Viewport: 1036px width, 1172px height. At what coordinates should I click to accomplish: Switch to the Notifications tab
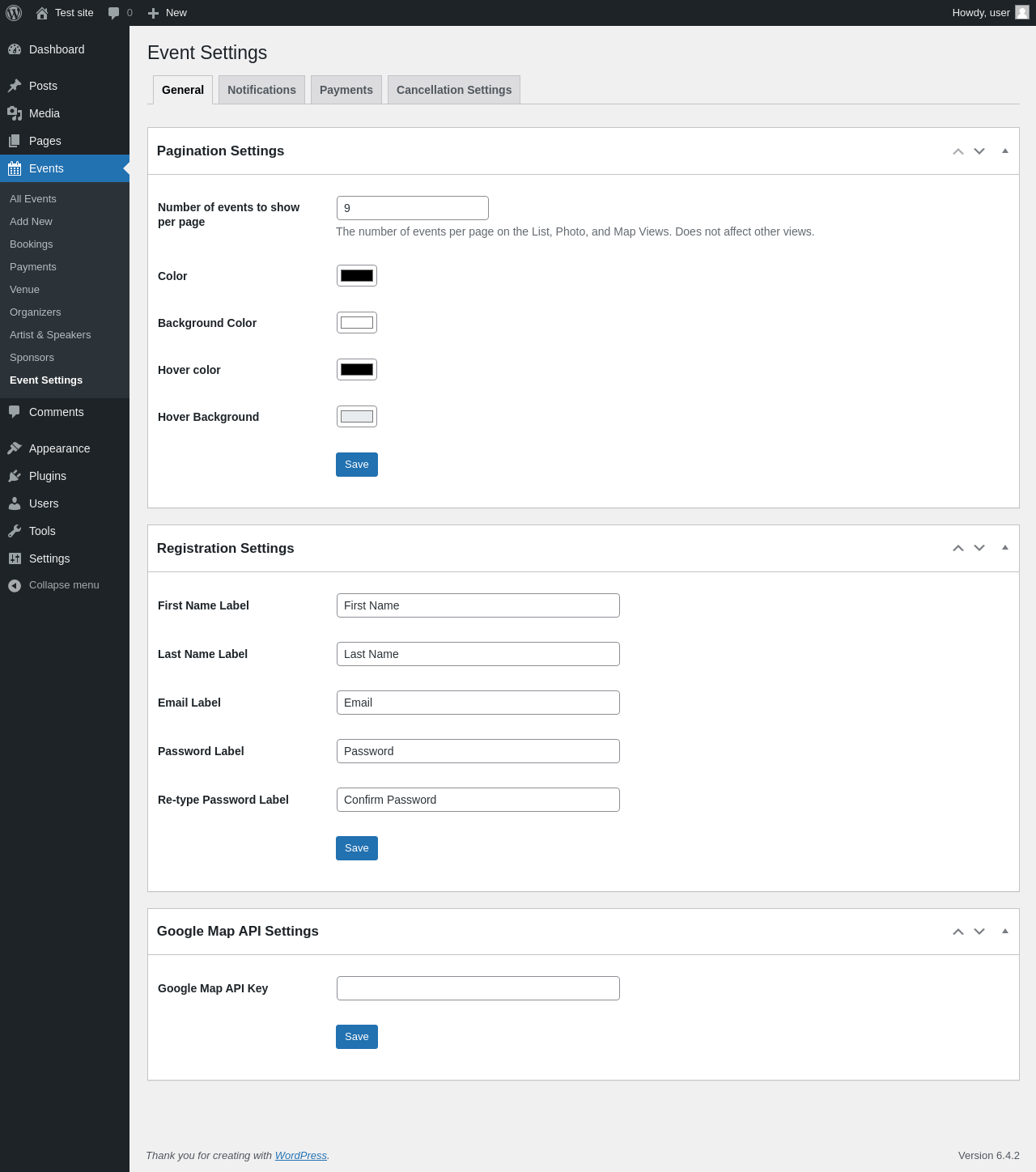[261, 90]
